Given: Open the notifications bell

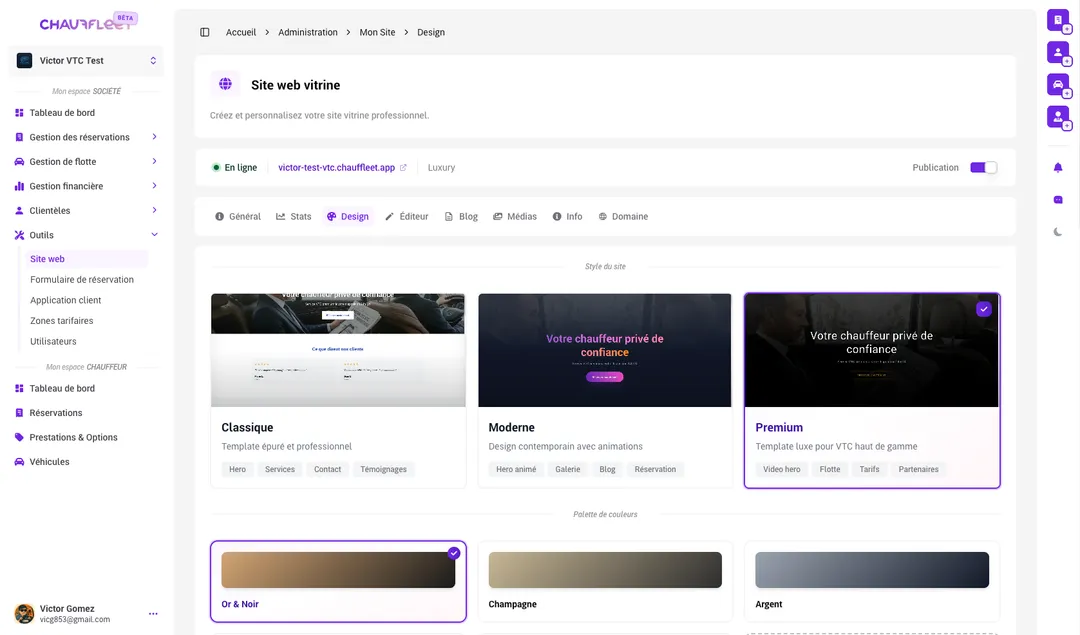Looking at the screenshot, I should point(1058,167).
